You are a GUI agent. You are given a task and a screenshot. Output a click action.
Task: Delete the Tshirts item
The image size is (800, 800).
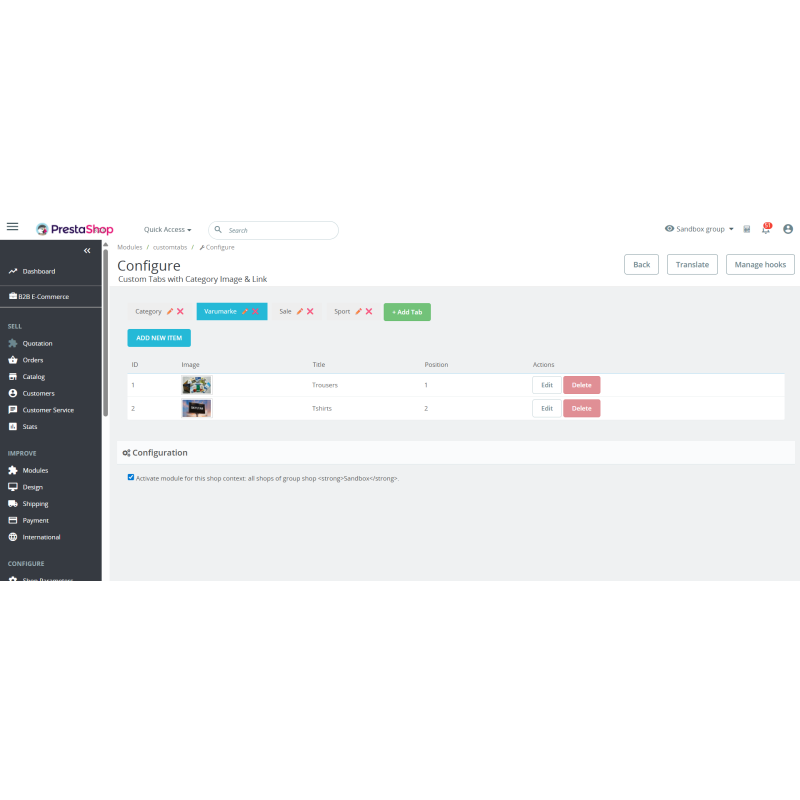(582, 408)
